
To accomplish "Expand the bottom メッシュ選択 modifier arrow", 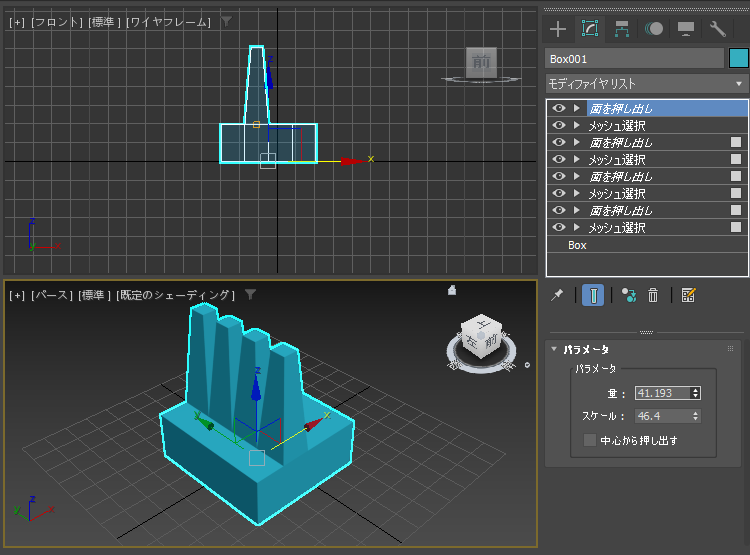I will coord(577,227).
